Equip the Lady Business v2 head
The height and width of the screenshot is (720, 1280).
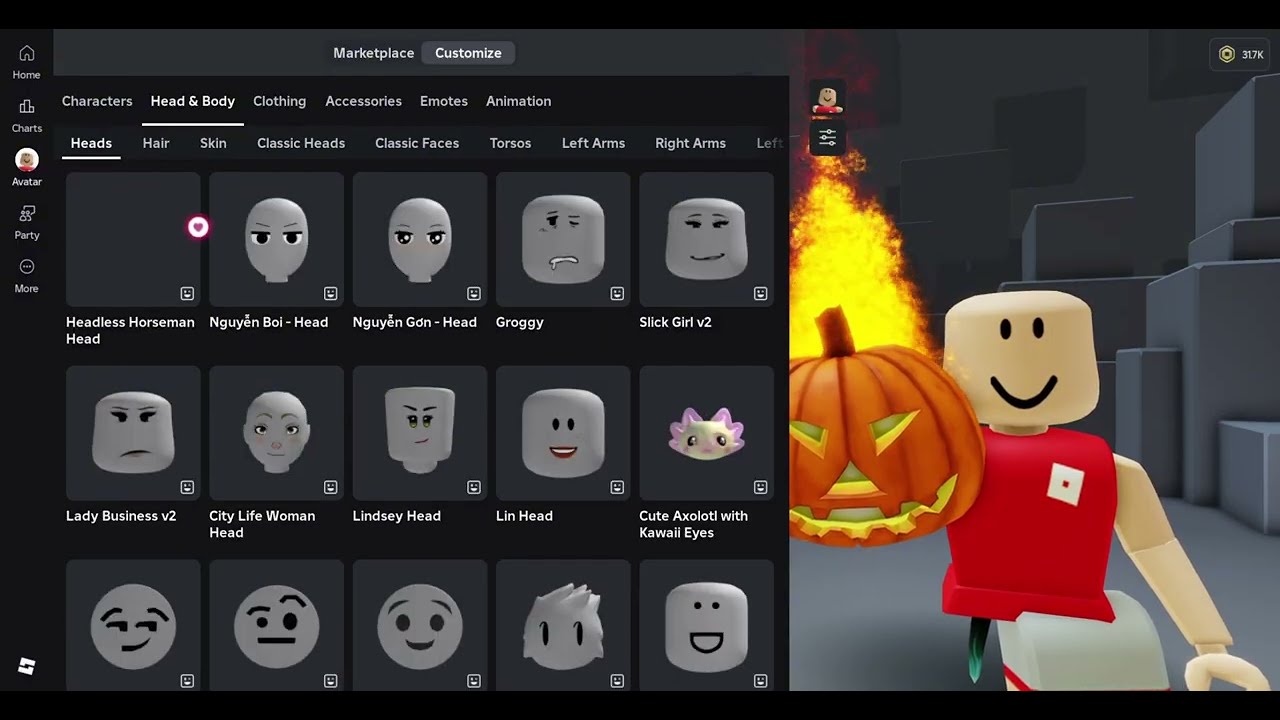pos(133,433)
